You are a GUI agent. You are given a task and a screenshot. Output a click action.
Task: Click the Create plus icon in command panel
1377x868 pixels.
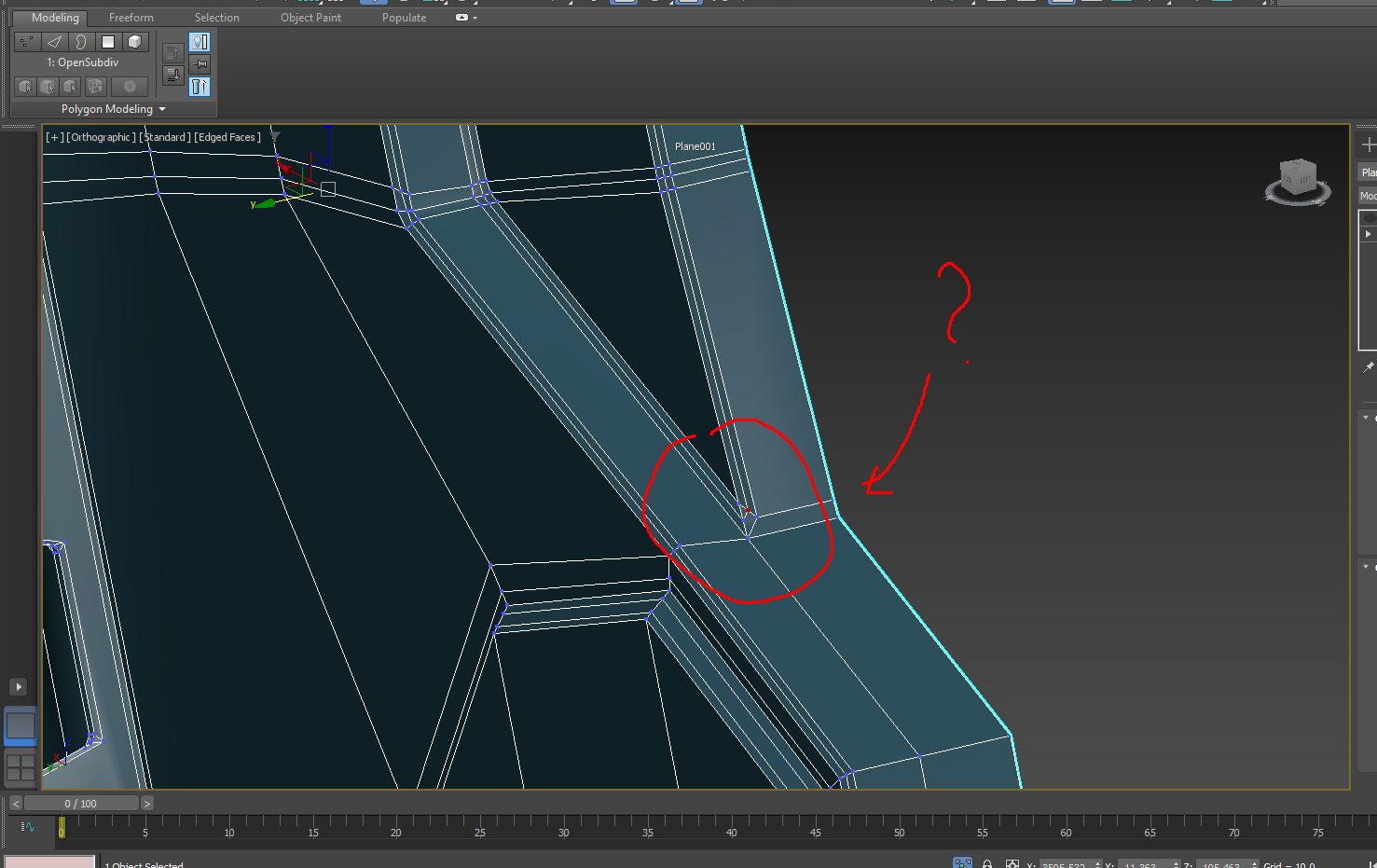click(1368, 145)
